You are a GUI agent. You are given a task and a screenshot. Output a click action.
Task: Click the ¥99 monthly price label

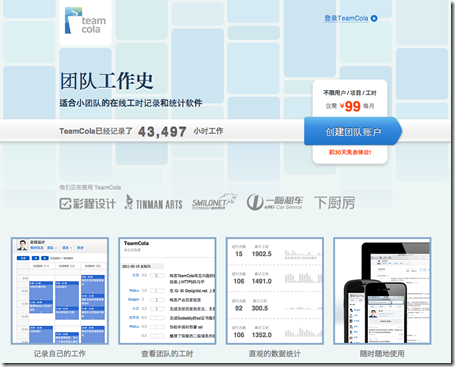pyautogui.click(x=350, y=106)
